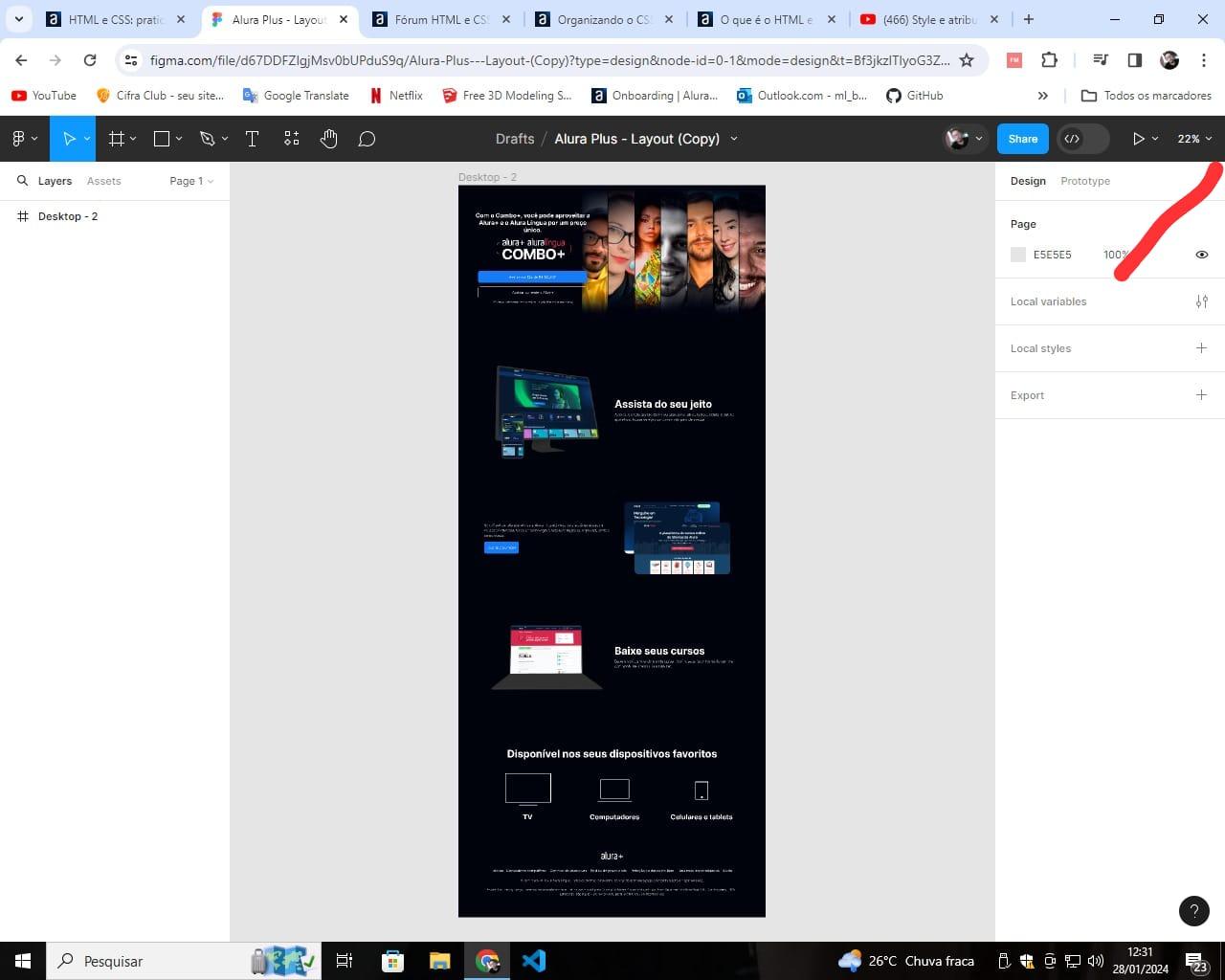Expand the file name options chevron

(734, 139)
